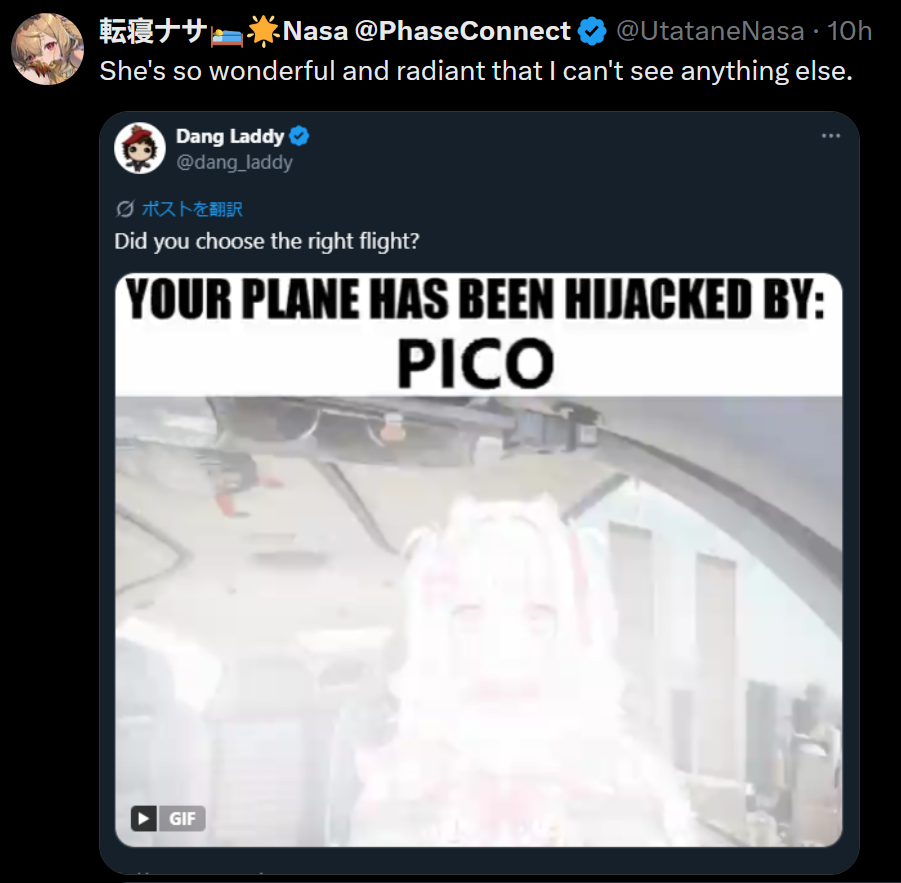The height and width of the screenshot is (883, 901).
Task: Click the translate post icon
Action: [125, 209]
